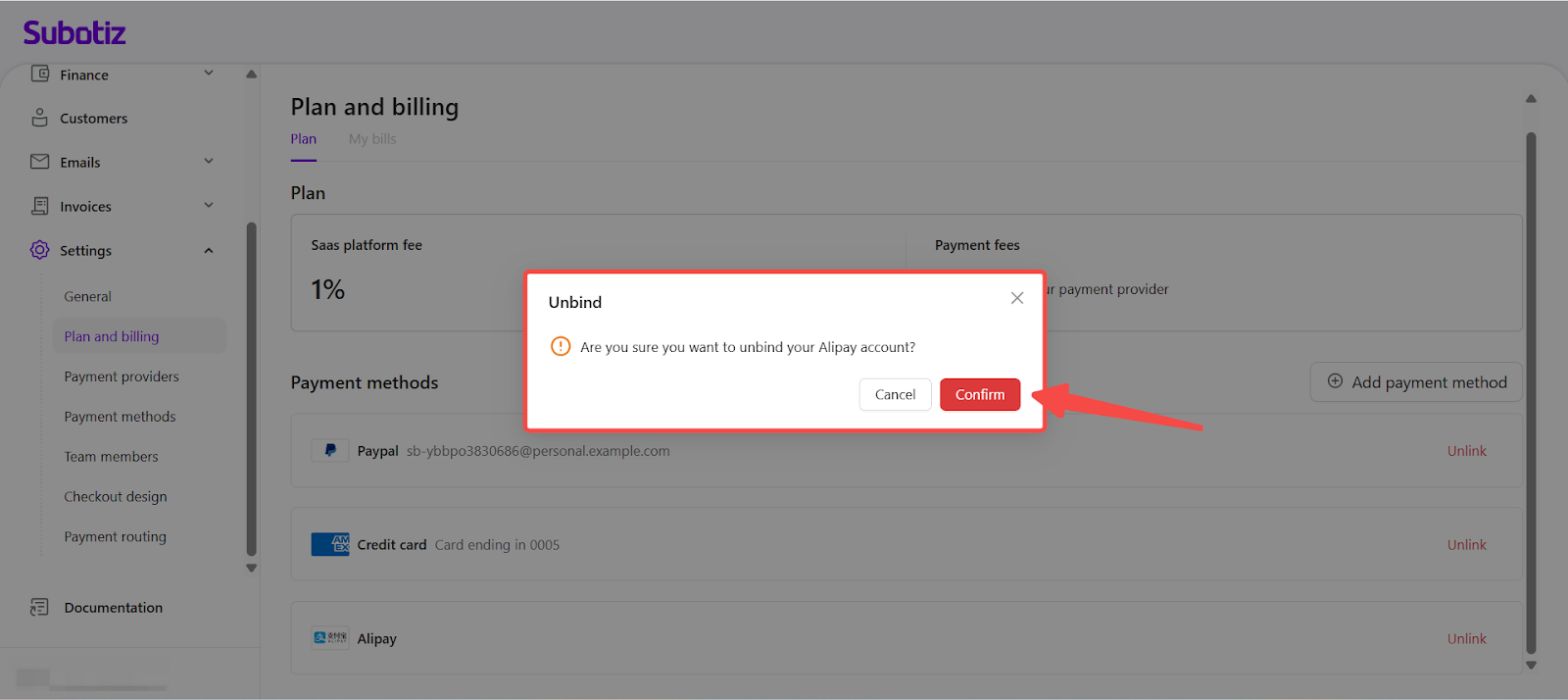Cancel the Unbind dialog
The width and height of the screenshot is (1568, 700).
tap(895, 394)
